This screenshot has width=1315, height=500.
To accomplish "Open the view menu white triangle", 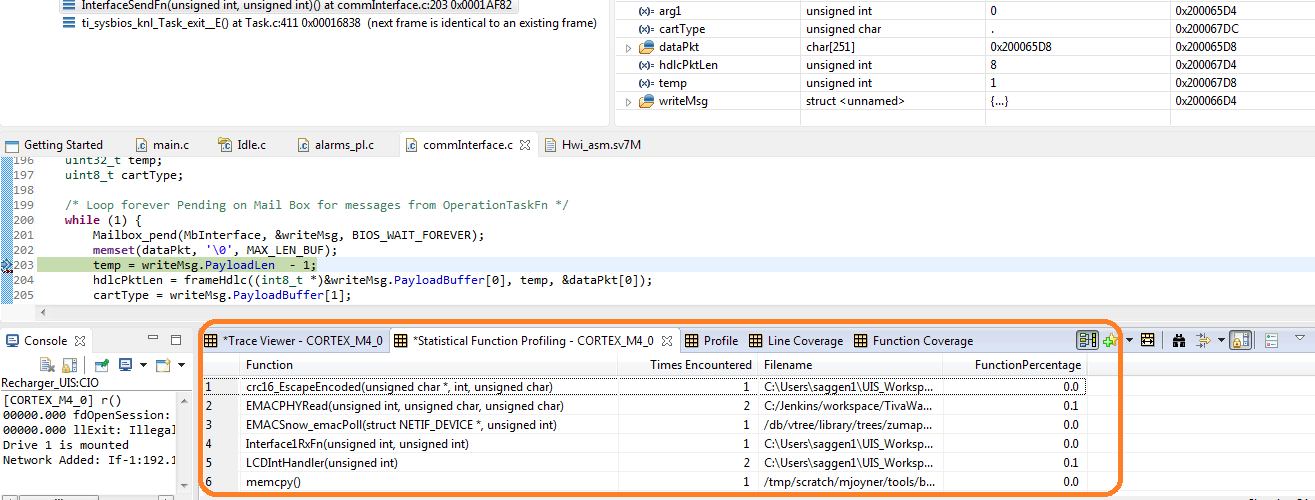I will pos(1299,338).
